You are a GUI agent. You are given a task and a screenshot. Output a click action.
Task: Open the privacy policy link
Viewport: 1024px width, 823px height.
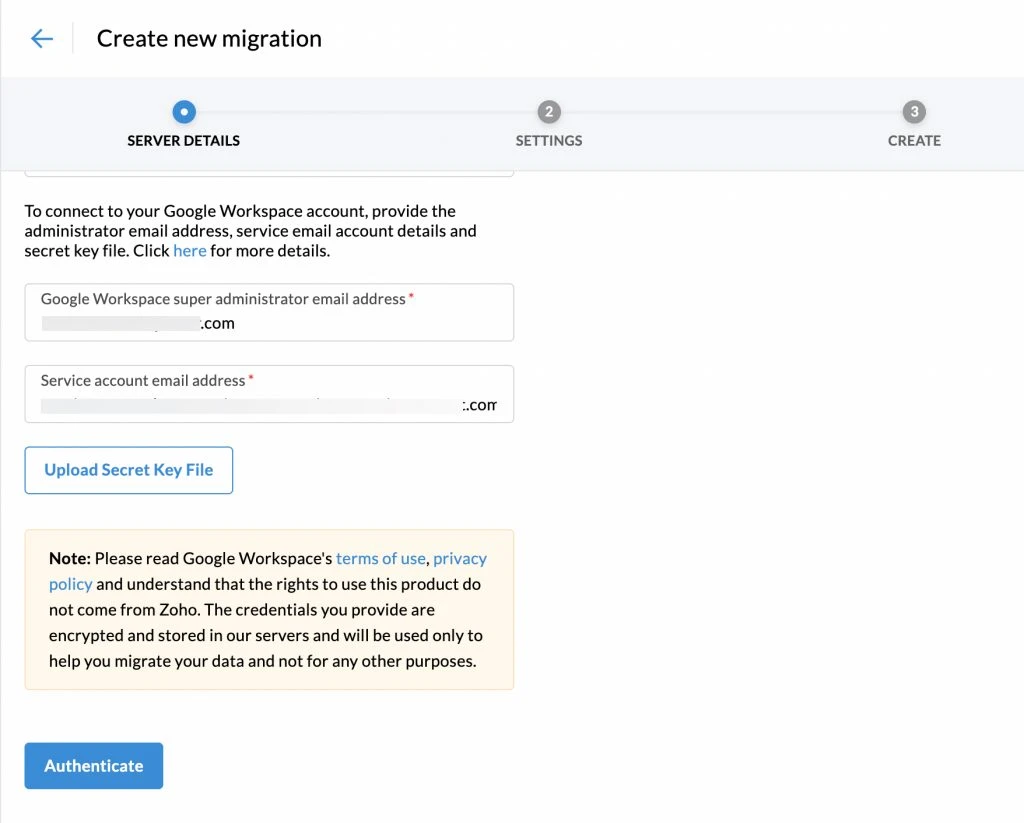click(459, 559)
